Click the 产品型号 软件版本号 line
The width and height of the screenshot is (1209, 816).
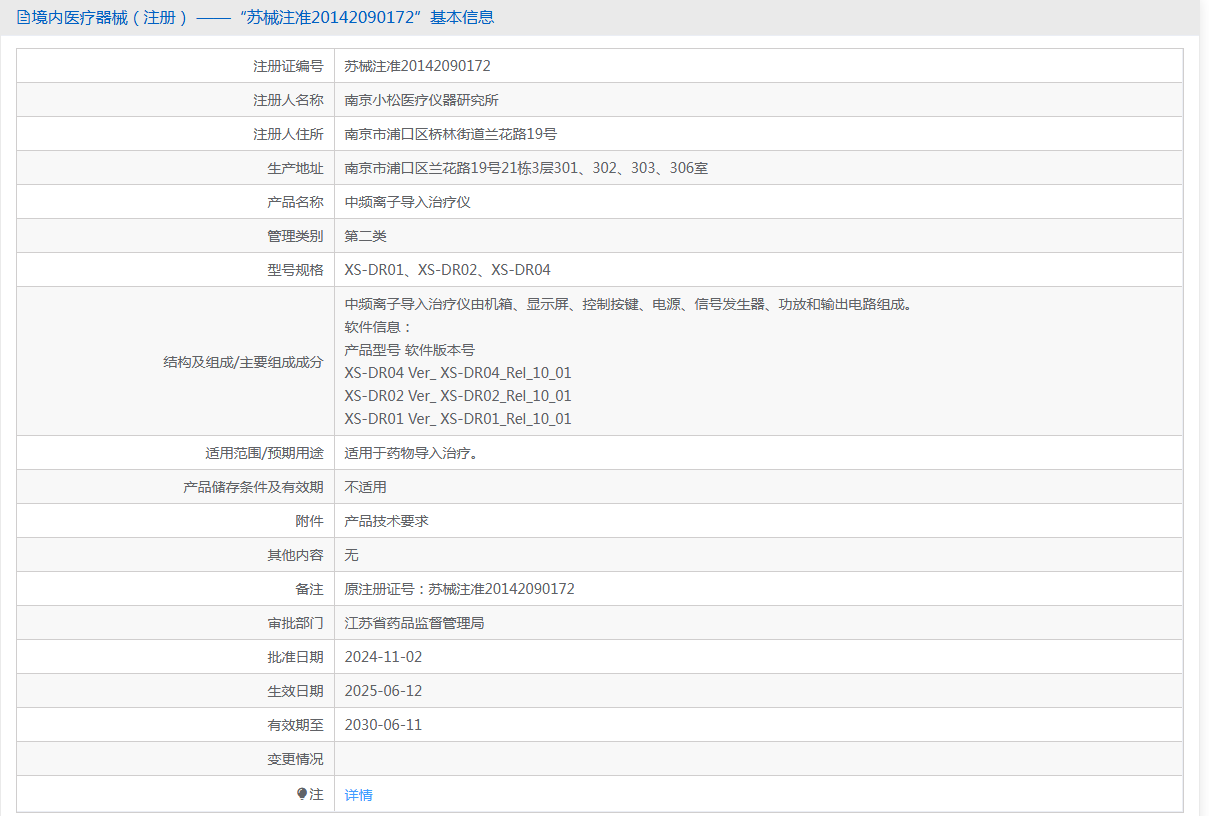click(x=409, y=350)
